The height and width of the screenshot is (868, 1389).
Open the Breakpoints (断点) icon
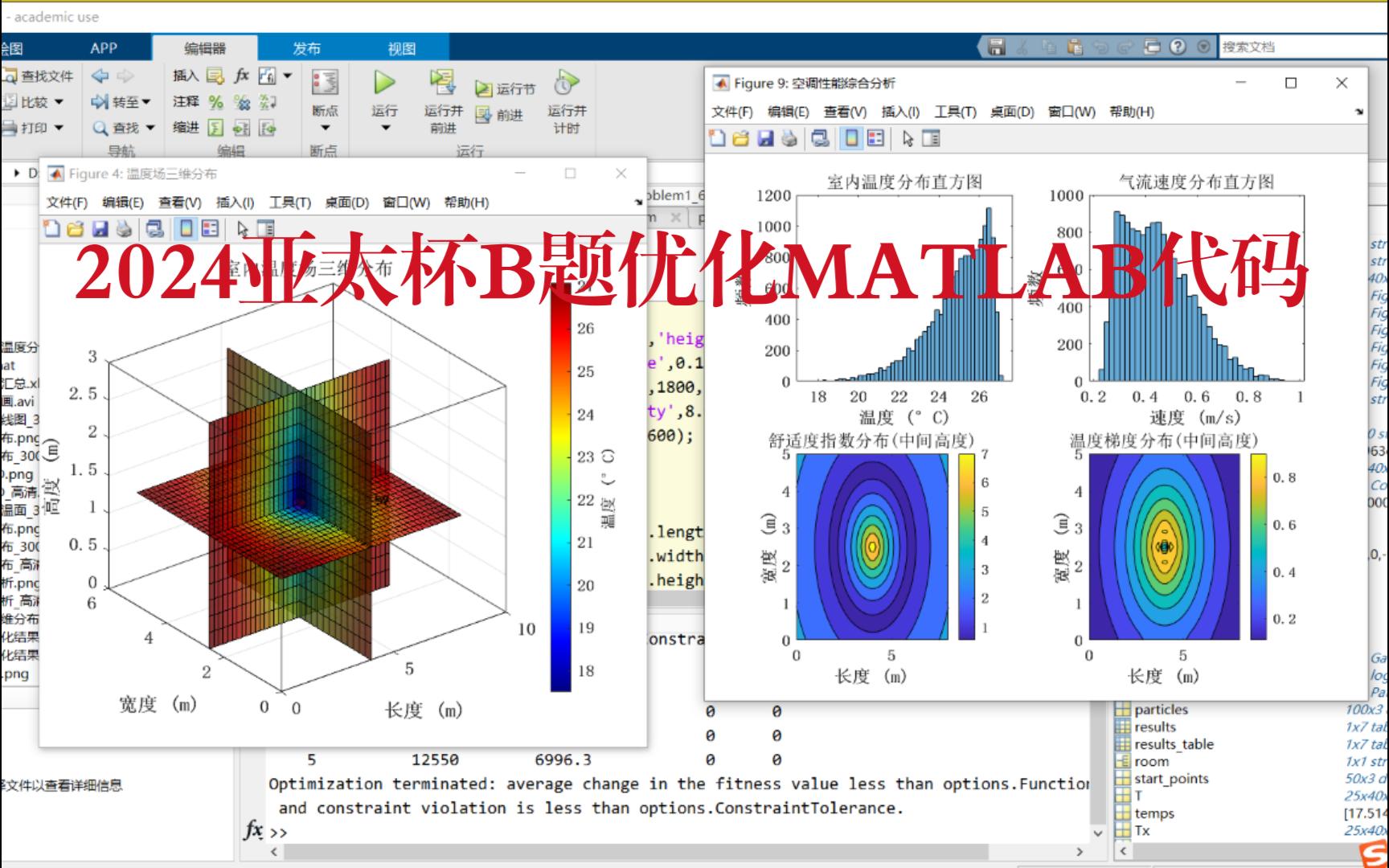click(325, 82)
